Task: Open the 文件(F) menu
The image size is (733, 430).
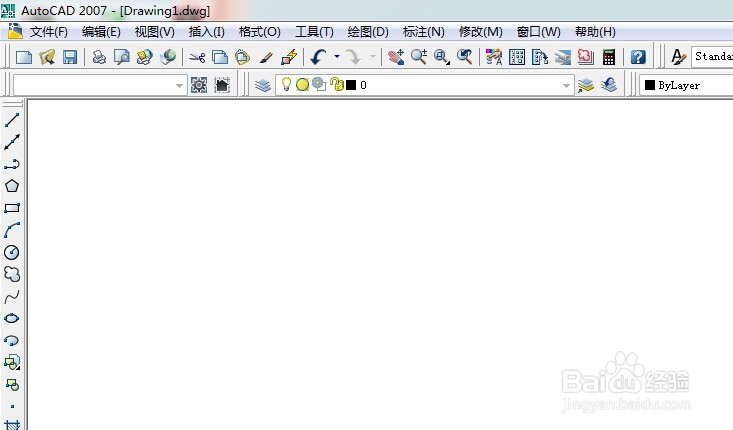Action: 49,32
